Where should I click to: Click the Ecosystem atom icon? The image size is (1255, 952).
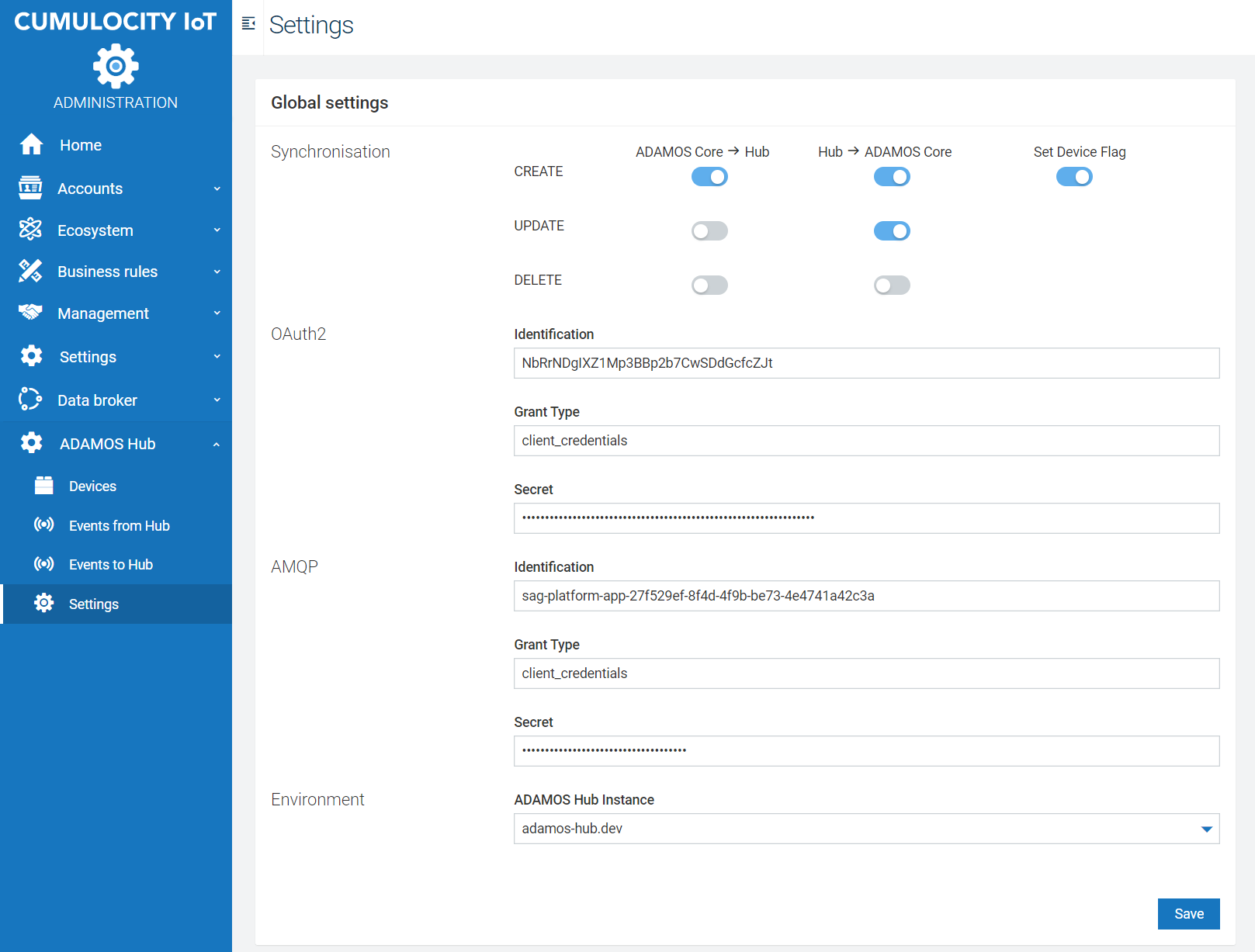coord(30,229)
